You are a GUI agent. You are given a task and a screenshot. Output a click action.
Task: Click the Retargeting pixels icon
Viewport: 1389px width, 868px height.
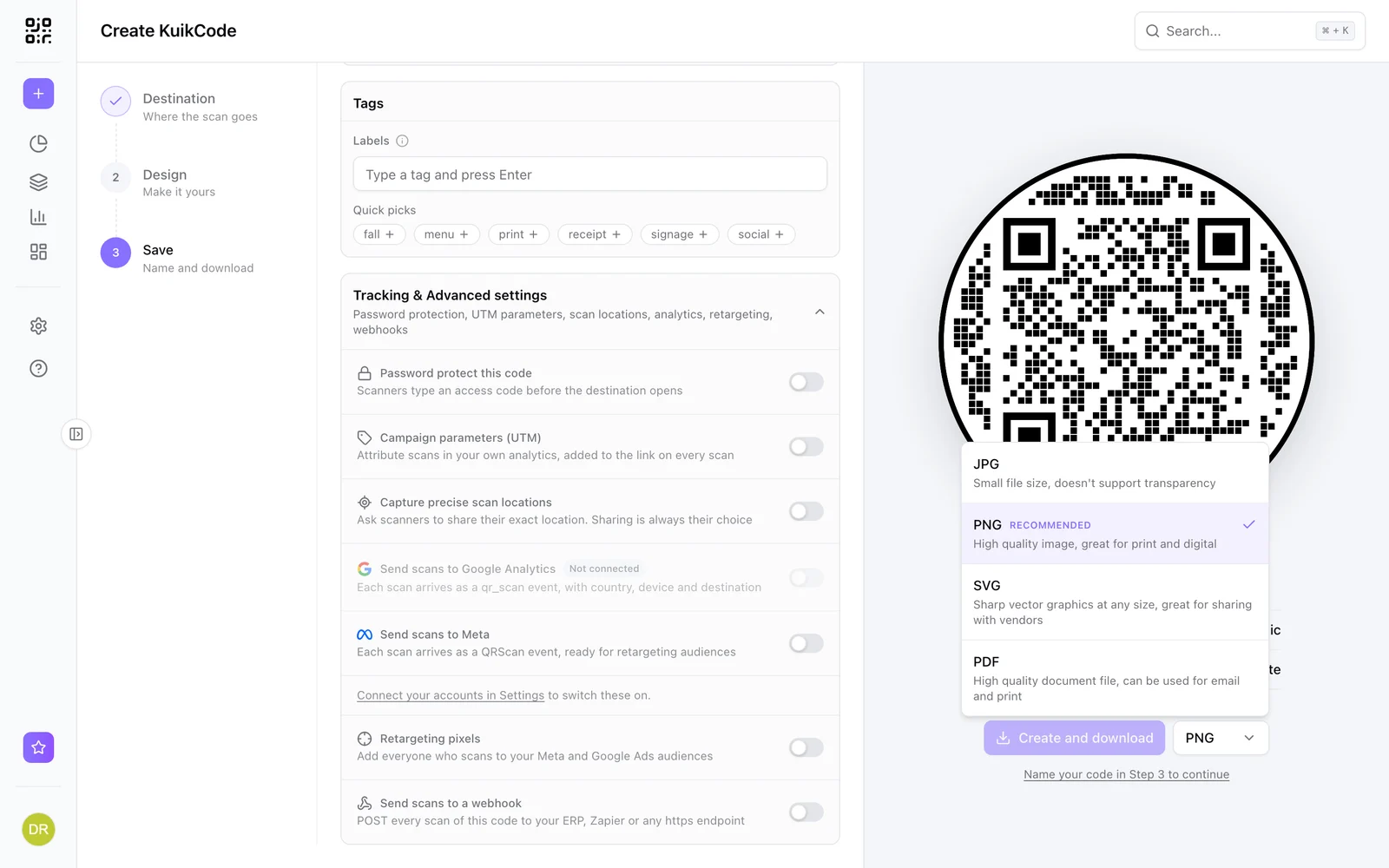pos(365,739)
